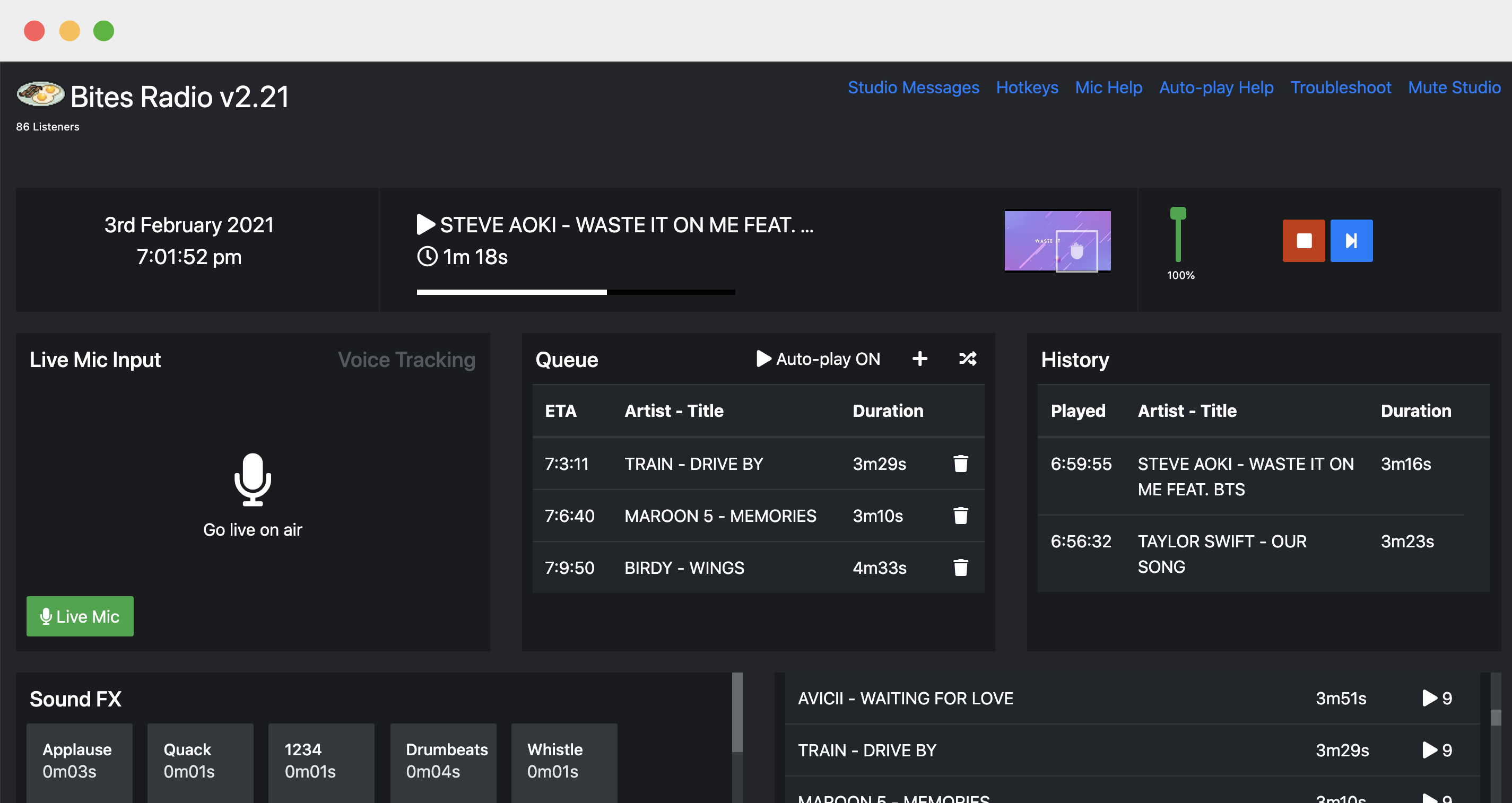Skip to next track with blue button
Screen dimensions: 1512x803
1351,241
